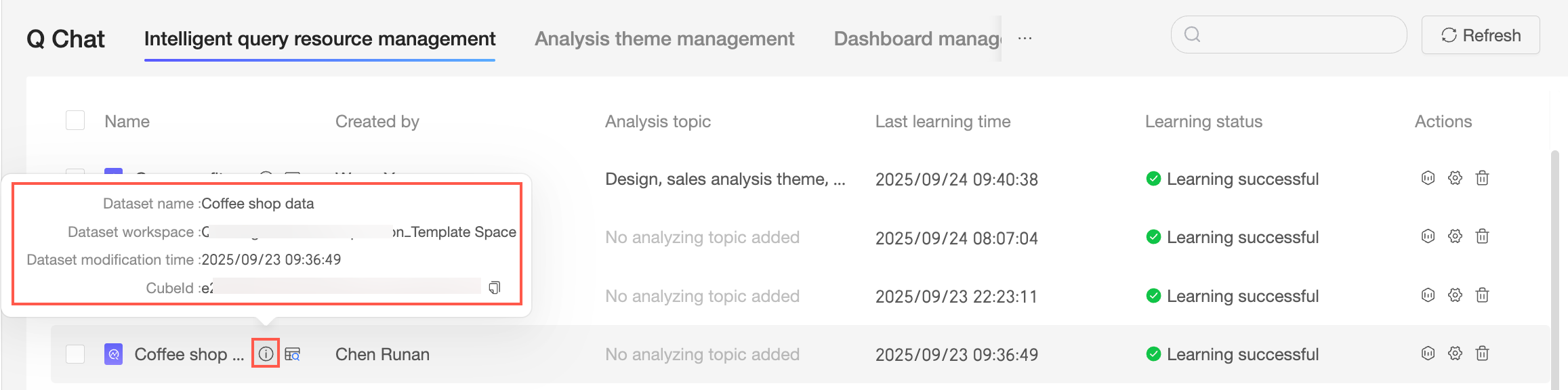The height and width of the screenshot is (390, 1568).
Task: Select Intelligent query resource management tab
Action: pyautogui.click(x=320, y=39)
